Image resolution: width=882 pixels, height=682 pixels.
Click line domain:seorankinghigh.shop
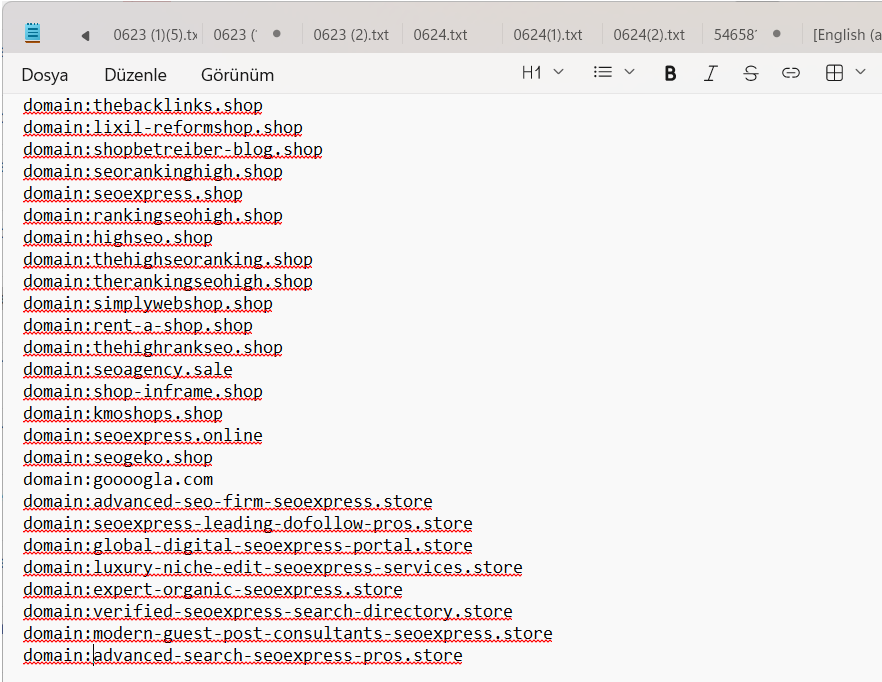click(152, 172)
